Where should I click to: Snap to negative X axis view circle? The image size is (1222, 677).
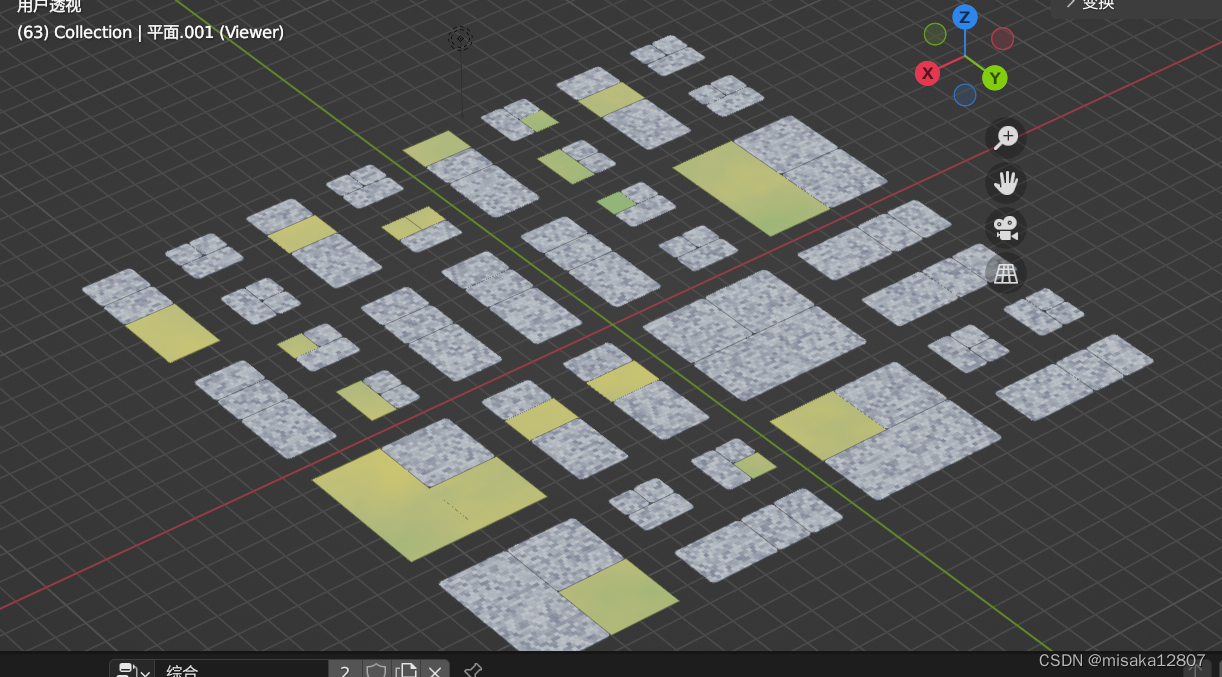tap(1002, 38)
